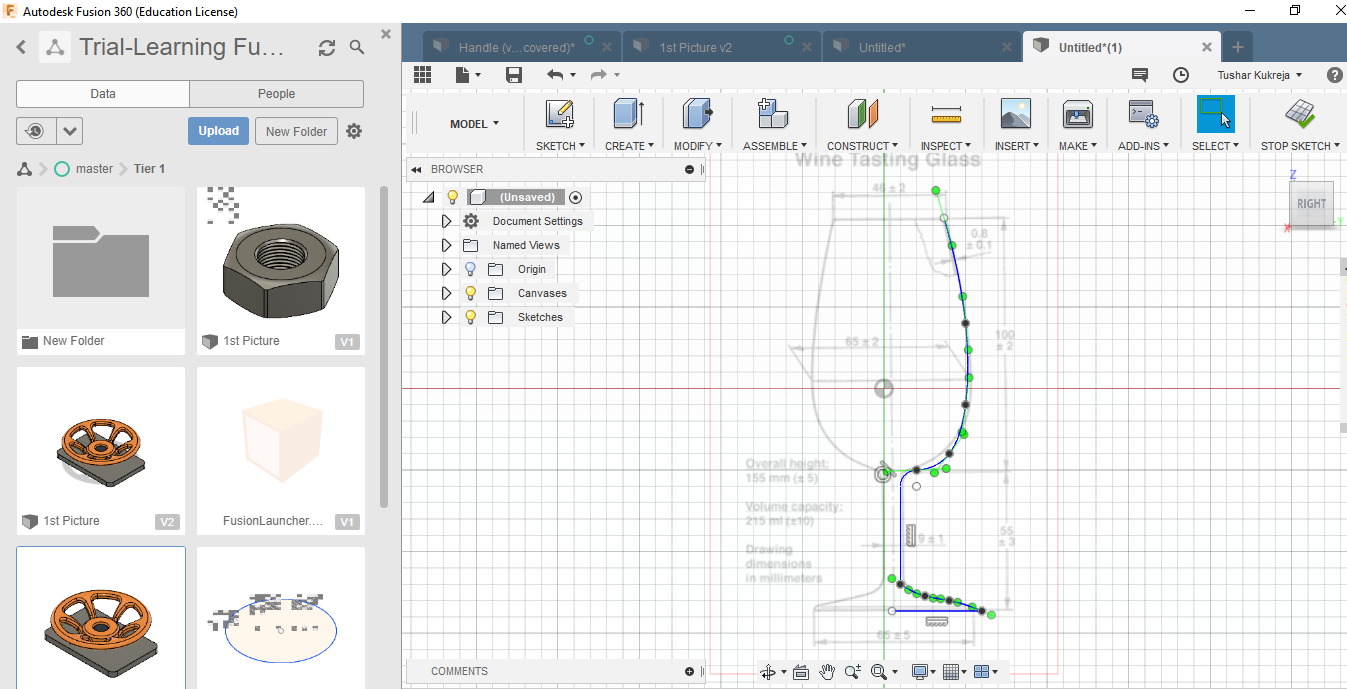Open the data panel grid icon

click(422, 75)
